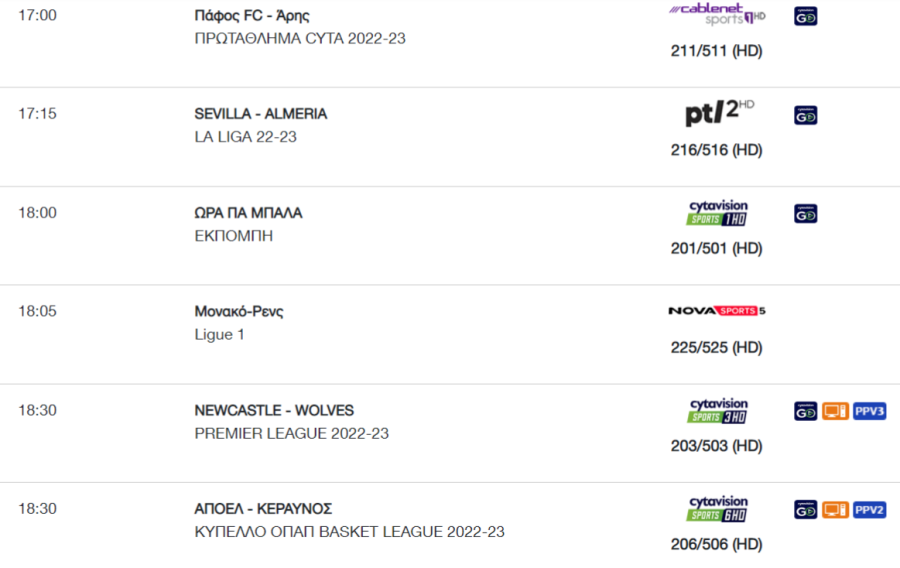This screenshot has width=900, height=568.
Task: Click the Πάφος FC - Άρης match title
Action: [252, 15]
